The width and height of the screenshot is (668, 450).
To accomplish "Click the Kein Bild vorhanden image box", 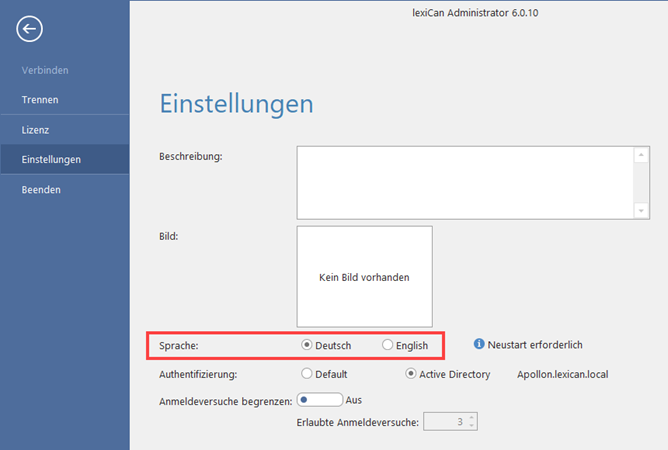I will pos(364,277).
